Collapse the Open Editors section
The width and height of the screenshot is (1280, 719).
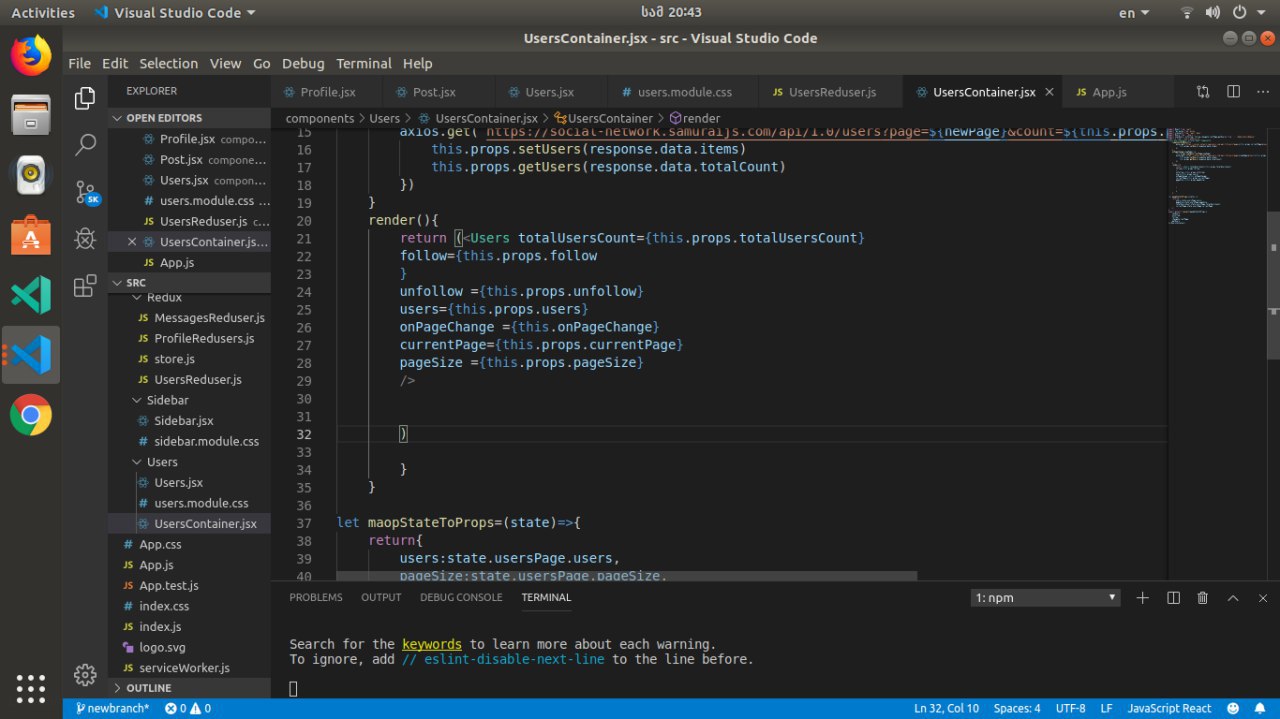tap(163, 118)
